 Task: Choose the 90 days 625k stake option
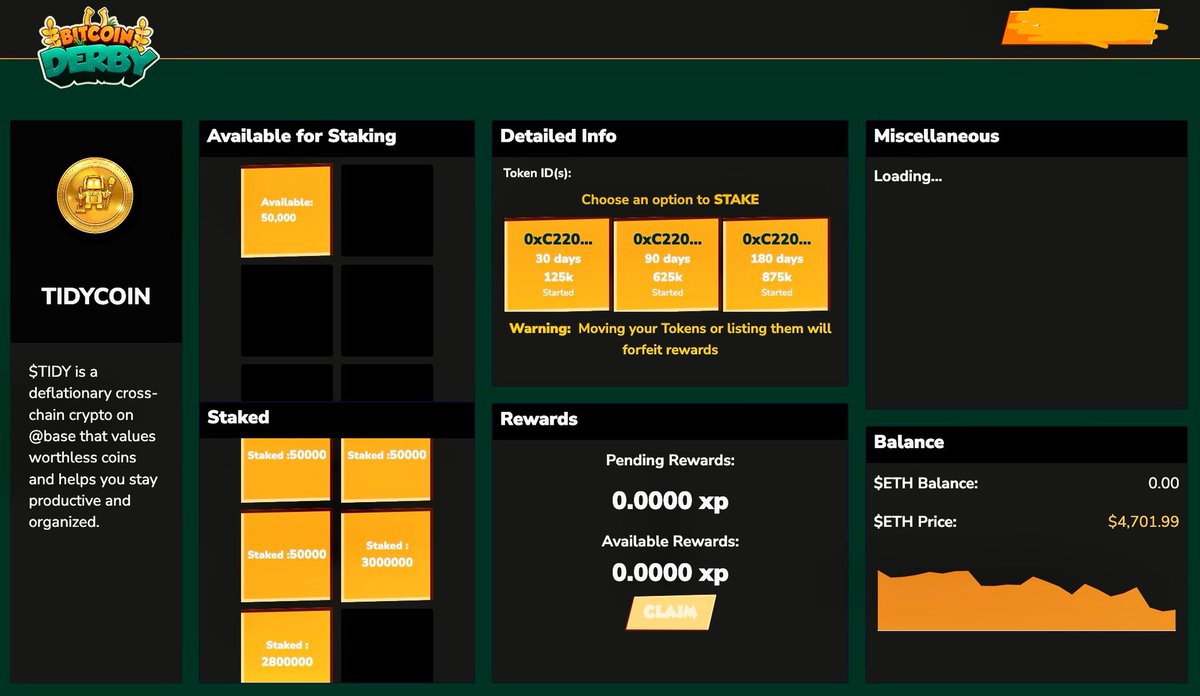[x=667, y=265]
